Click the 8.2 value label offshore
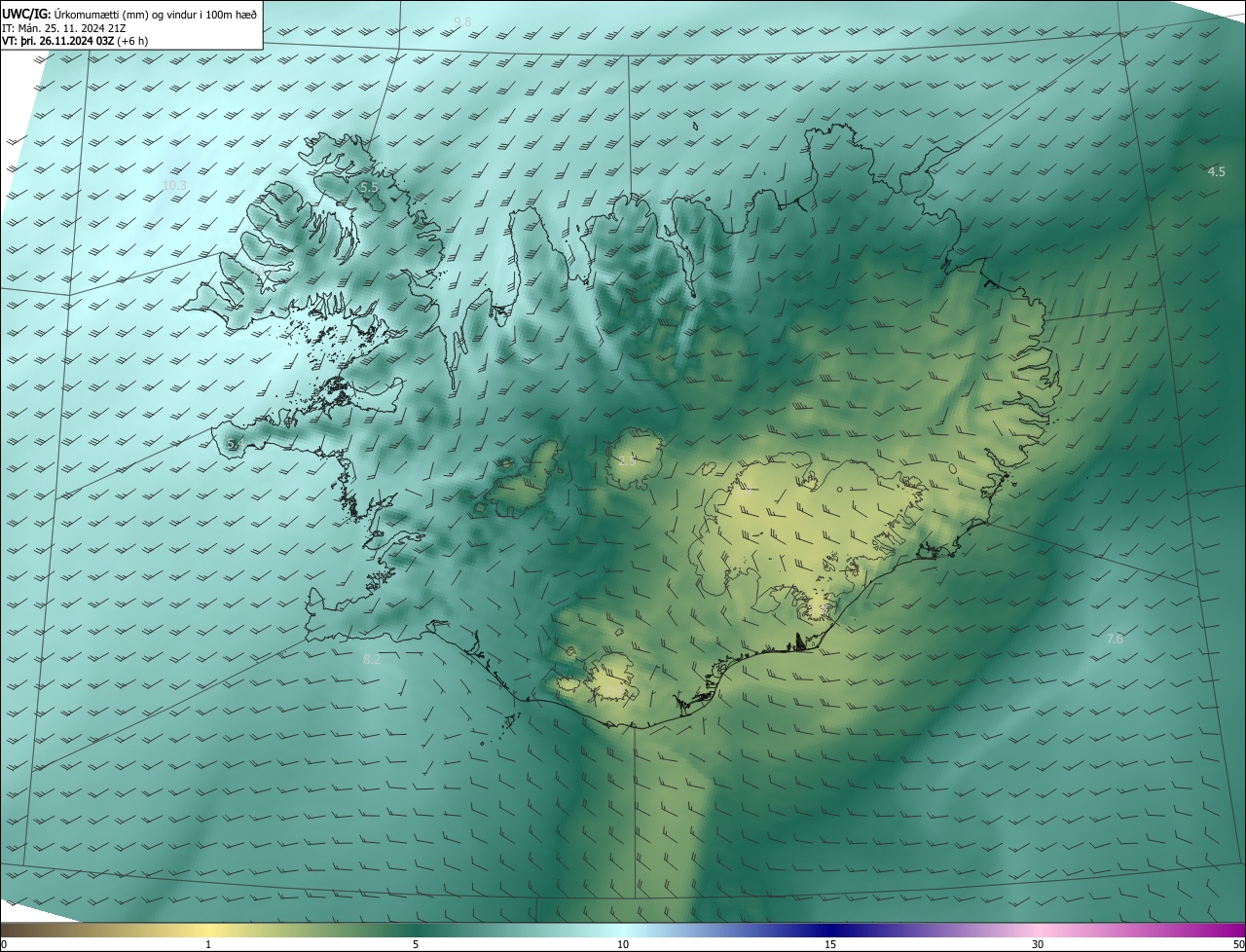1246x952 pixels. (371, 659)
